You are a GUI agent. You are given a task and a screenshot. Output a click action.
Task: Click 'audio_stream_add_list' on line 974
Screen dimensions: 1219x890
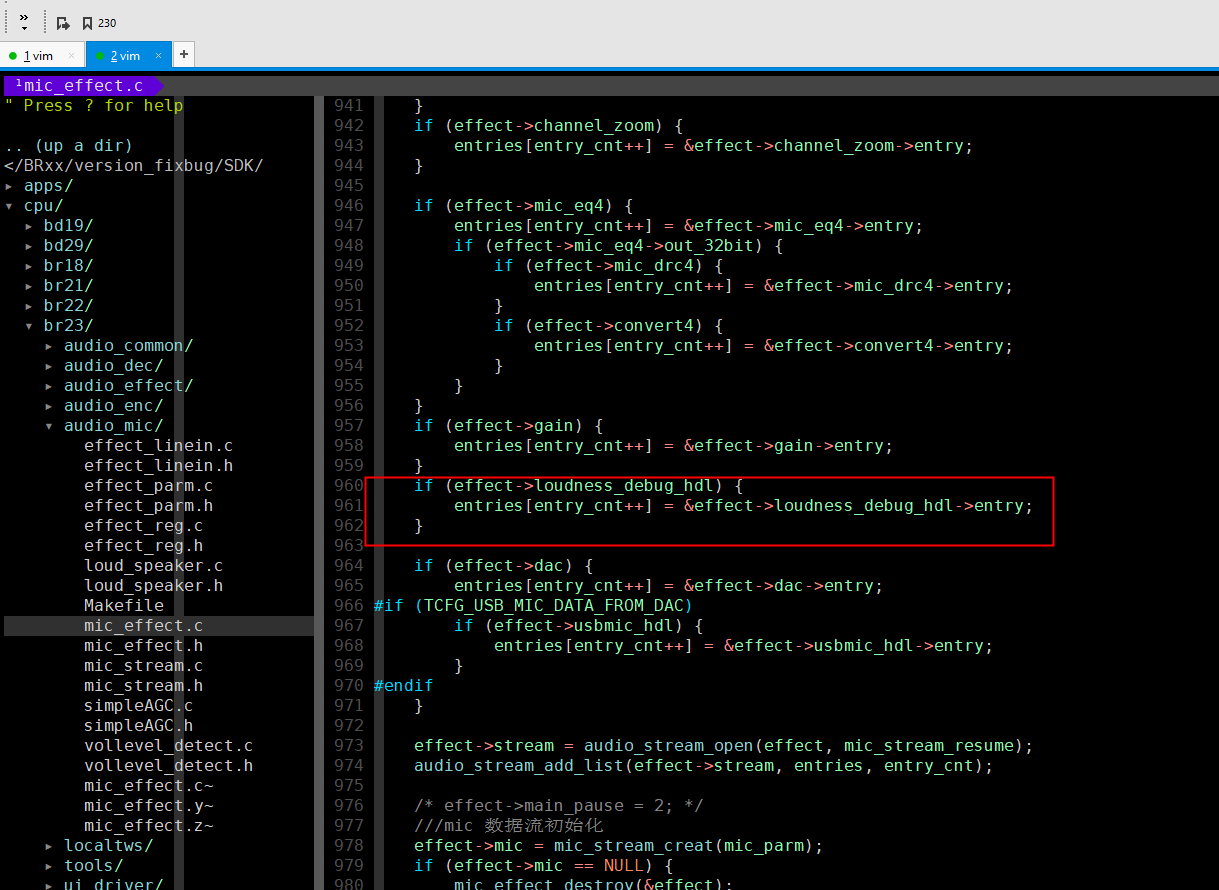tap(518, 766)
